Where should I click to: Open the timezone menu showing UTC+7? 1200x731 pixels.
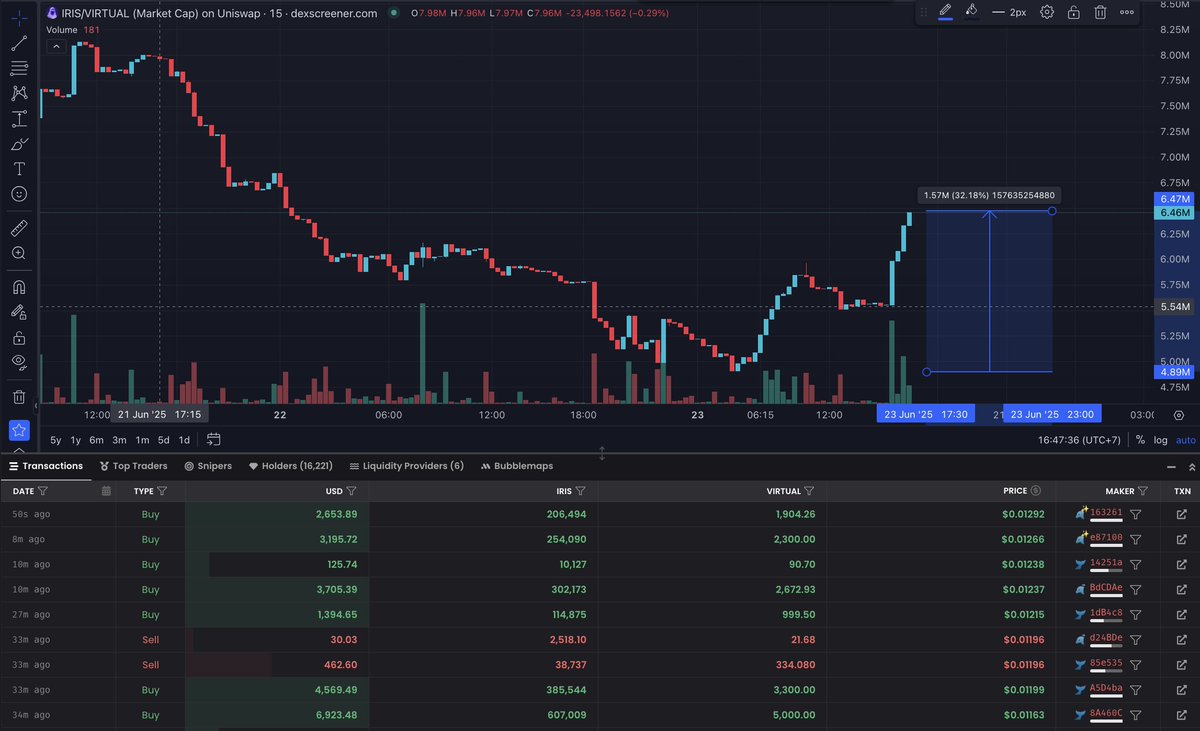[x=1077, y=440]
